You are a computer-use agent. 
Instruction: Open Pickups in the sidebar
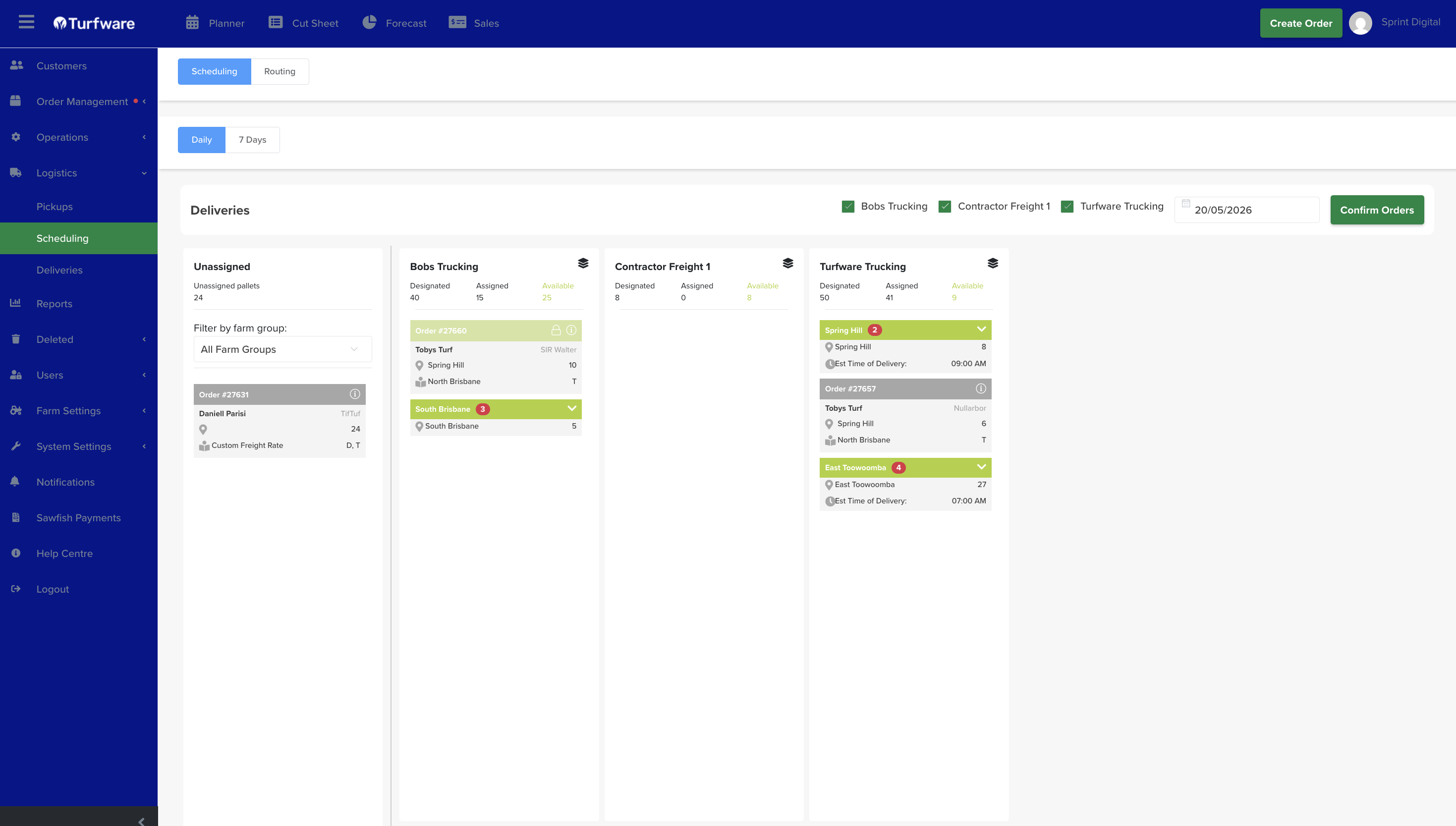[x=55, y=207]
